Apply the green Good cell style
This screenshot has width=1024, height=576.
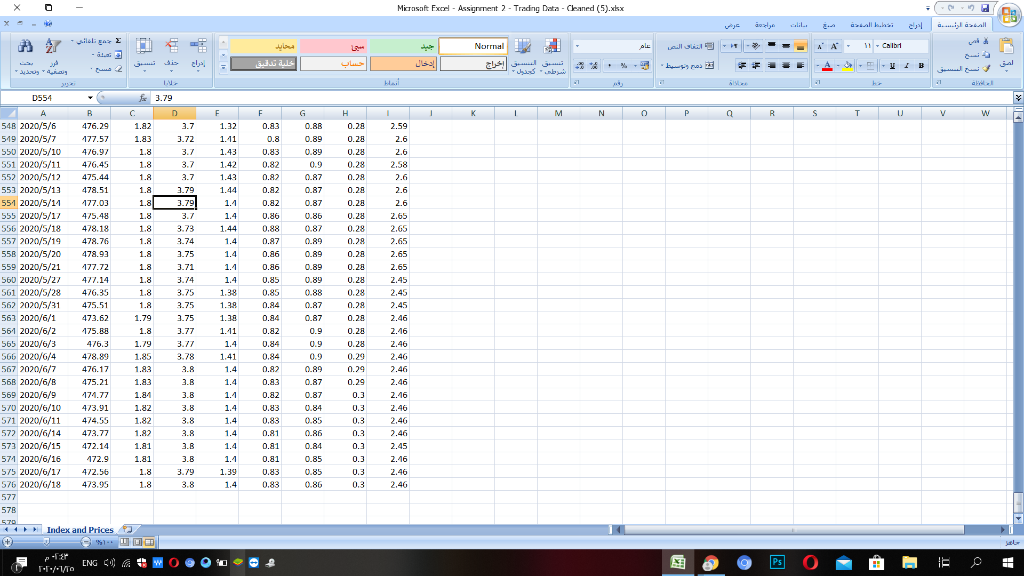coord(403,46)
